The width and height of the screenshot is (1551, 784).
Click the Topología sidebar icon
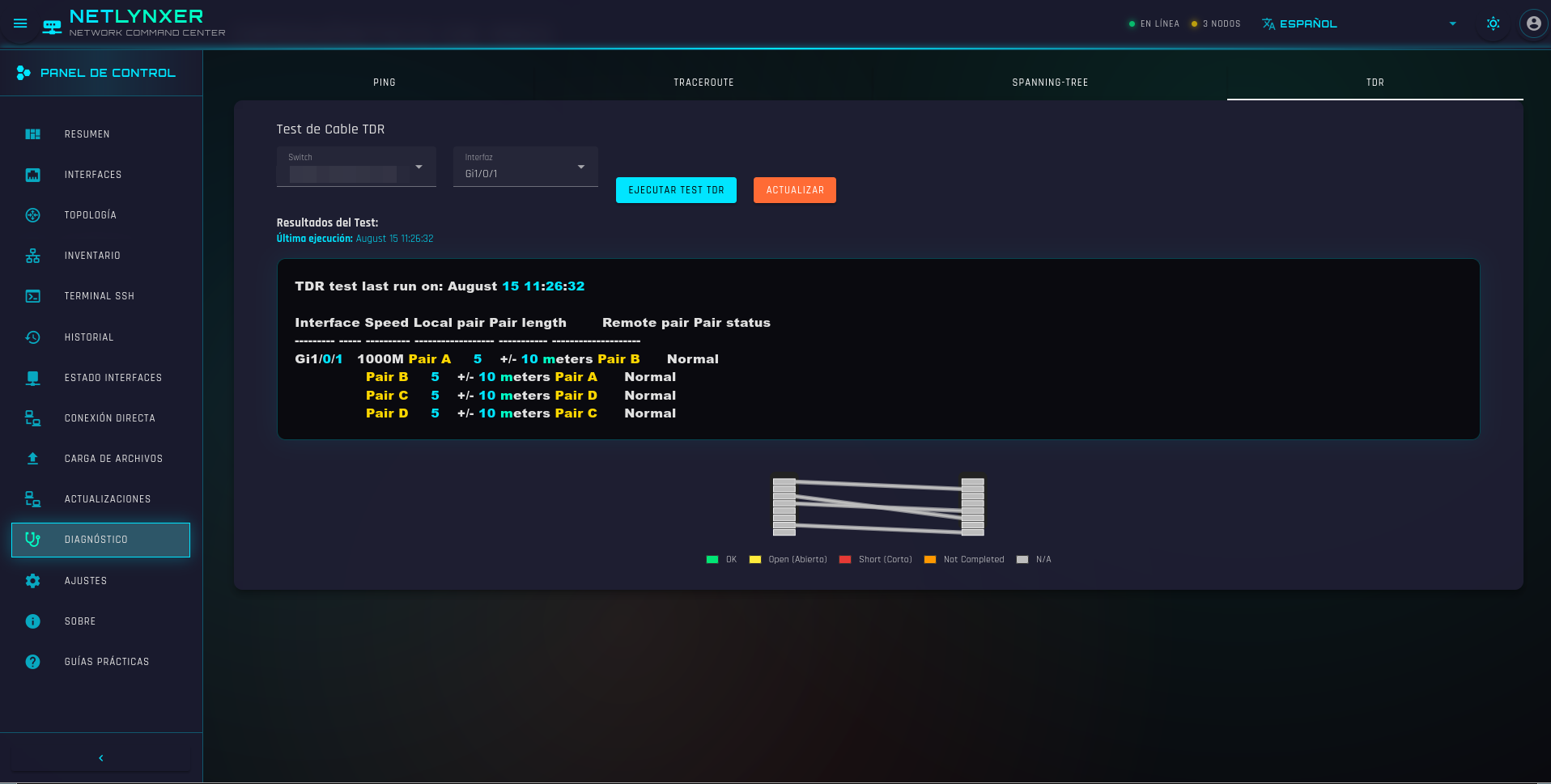(32, 215)
